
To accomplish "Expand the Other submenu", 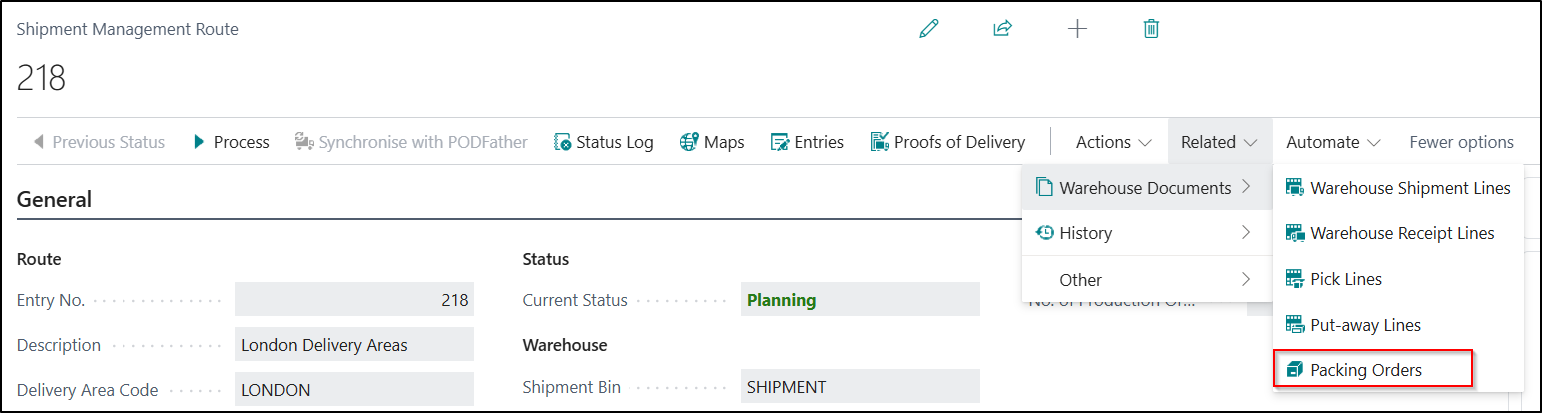I will [1143, 280].
